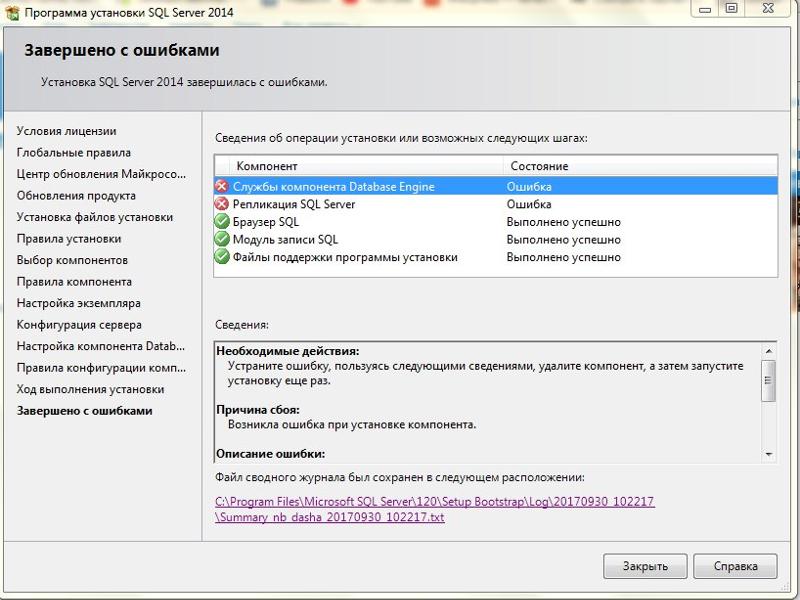Select Файлы поддержки программы установки row
The width and height of the screenshot is (800, 600).
(496, 257)
